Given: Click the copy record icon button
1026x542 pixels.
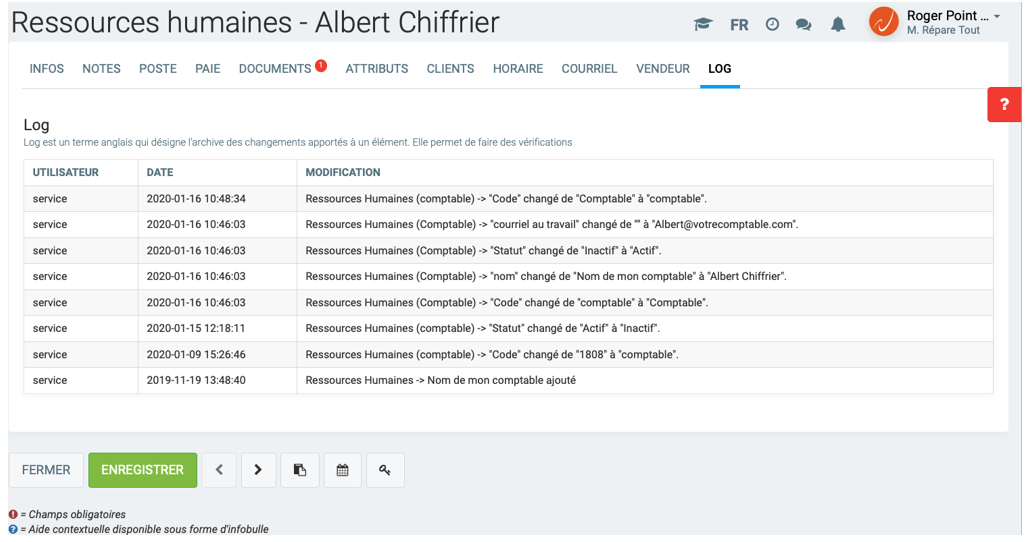Looking at the screenshot, I should click(300, 470).
